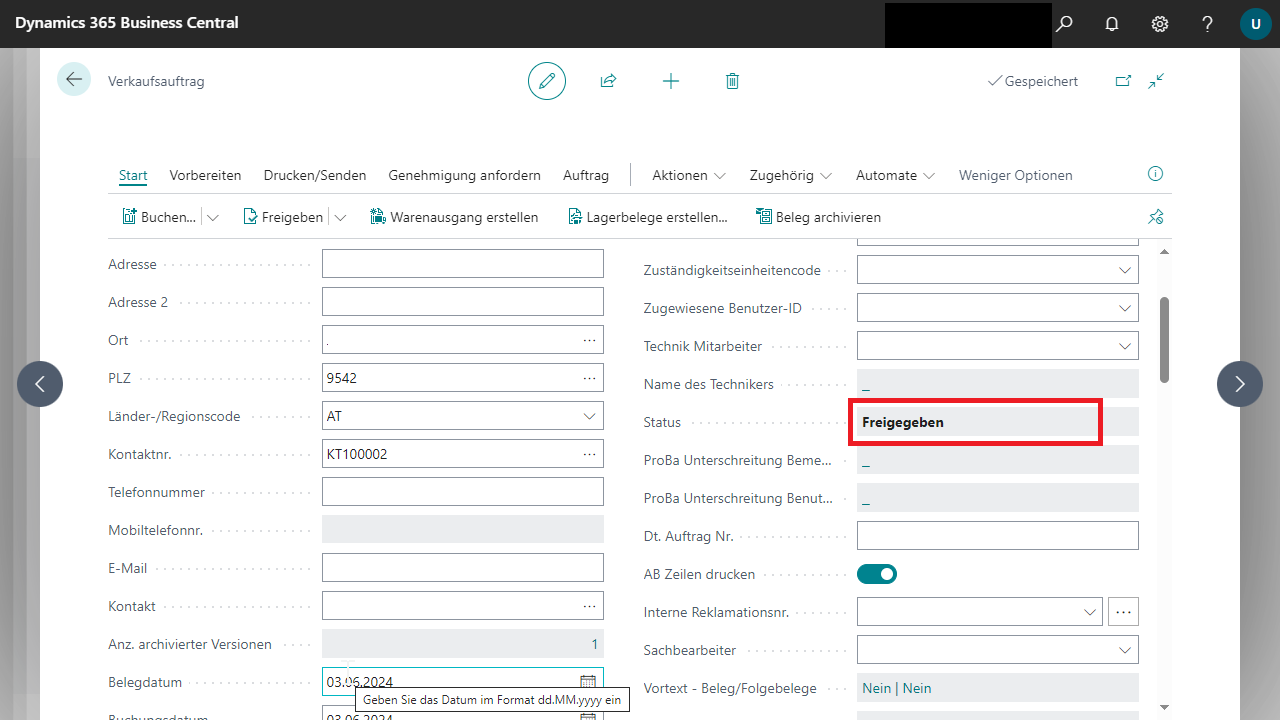The width and height of the screenshot is (1280, 720).
Task: Click the pin action bar icon
Action: coord(1156,217)
